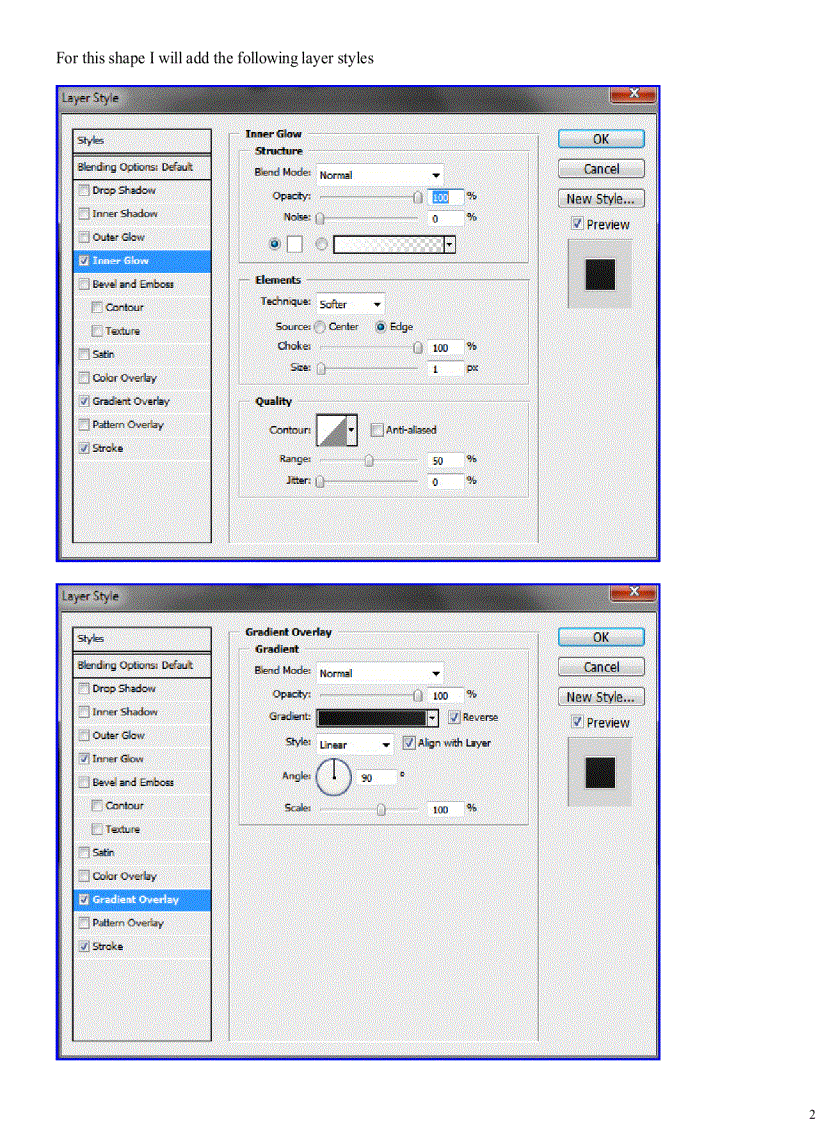Click the Angle dial set to 90 degrees

333,777
